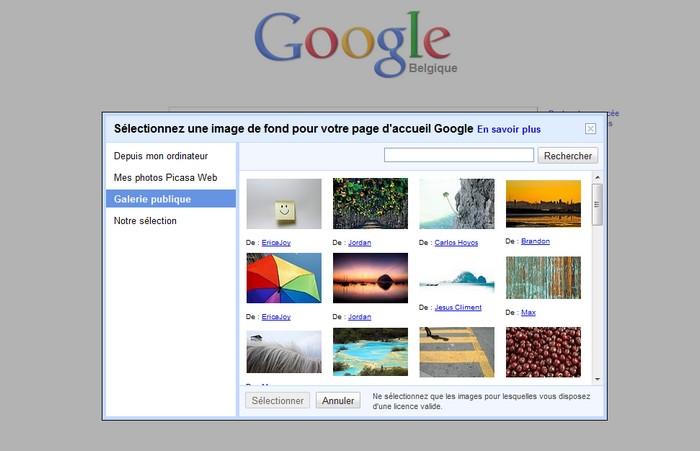Pick the smiley sticky note thumbnail
Image resolution: width=700 pixels, height=451 pixels.
pyautogui.click(x=284, y=204)
